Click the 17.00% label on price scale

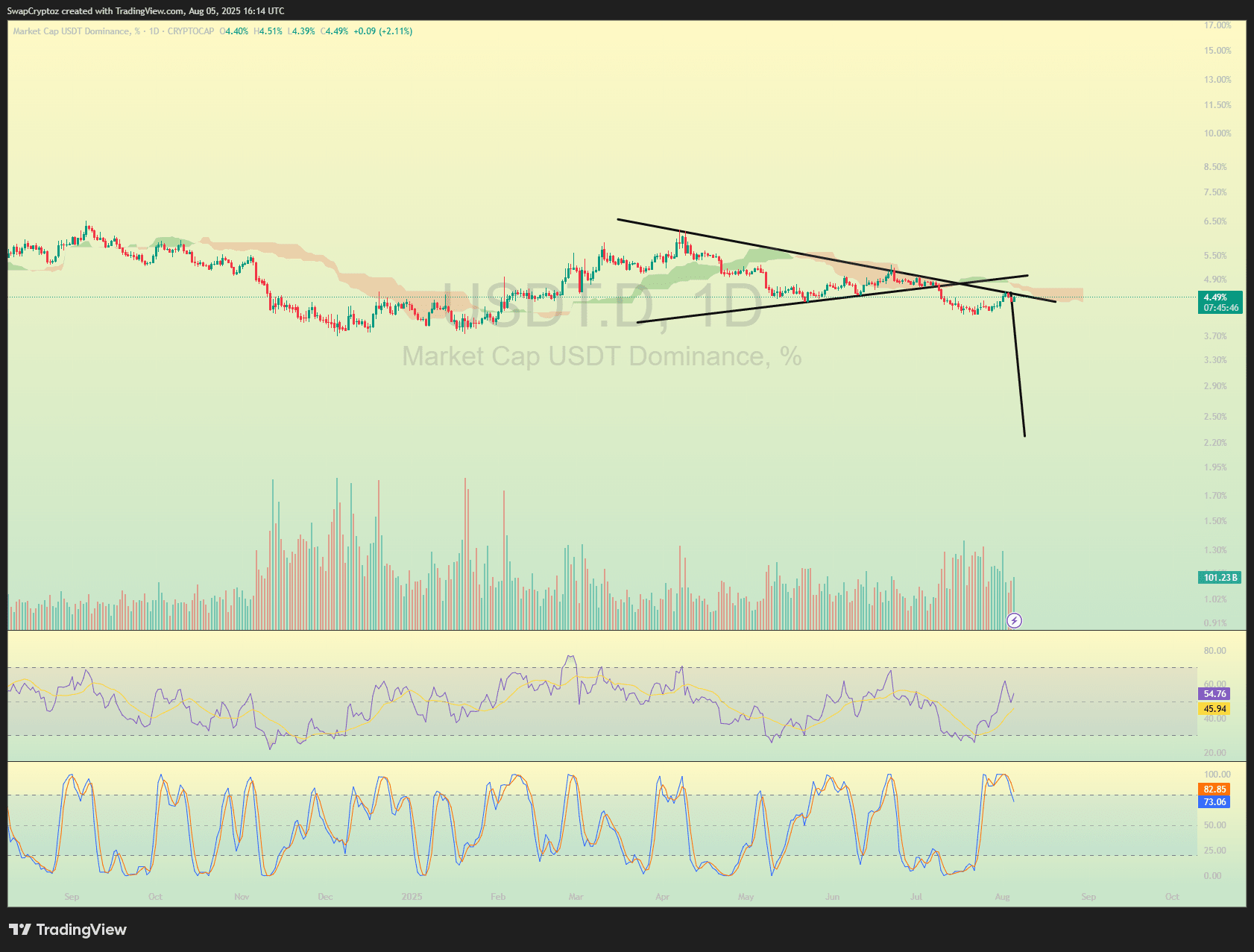[1217, 25]
